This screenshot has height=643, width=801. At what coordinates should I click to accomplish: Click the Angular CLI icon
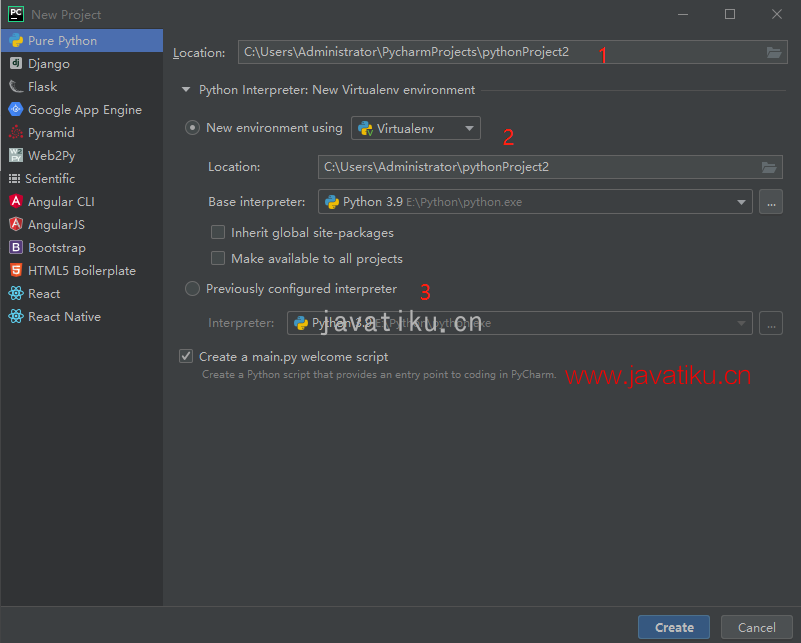[x=16, y=201]
